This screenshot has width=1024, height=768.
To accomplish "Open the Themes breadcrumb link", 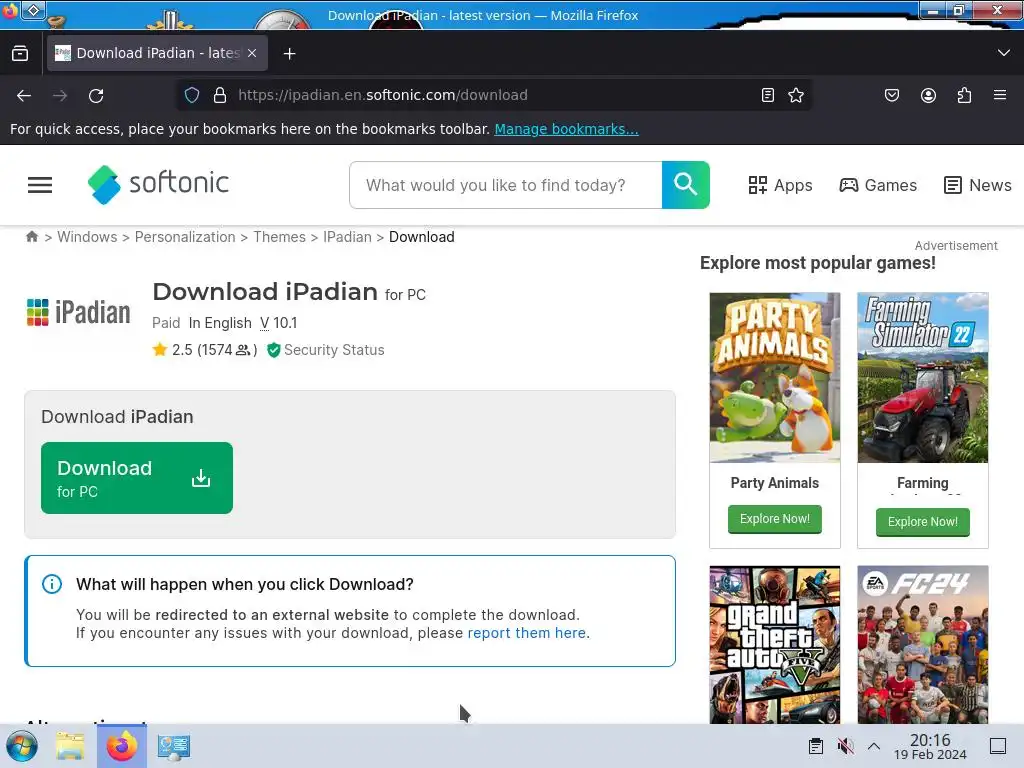I will pyautogui.click(x=279, y=236).
